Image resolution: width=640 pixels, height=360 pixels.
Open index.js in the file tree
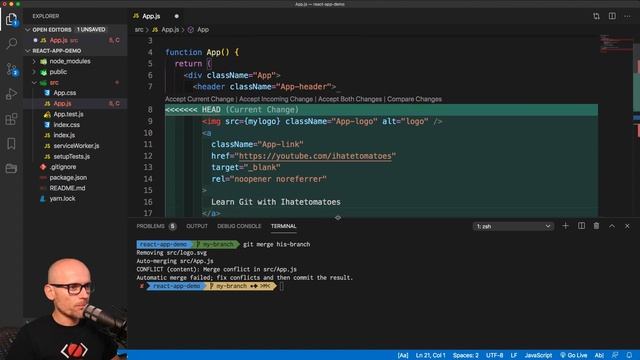64,135
